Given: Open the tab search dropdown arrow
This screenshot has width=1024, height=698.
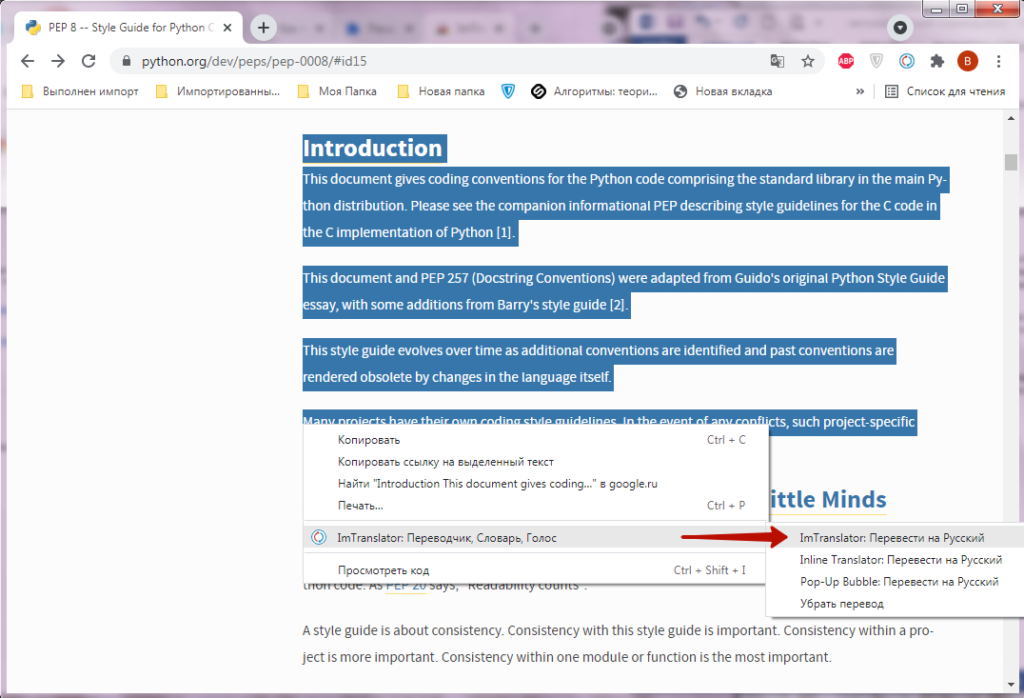Looking at the screenshot, I should pyautogui.click(x=901, y=28).
